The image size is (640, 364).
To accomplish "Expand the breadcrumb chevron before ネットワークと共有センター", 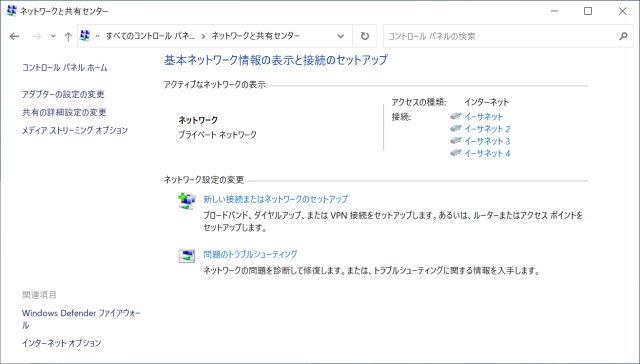I will click(203, 36).
